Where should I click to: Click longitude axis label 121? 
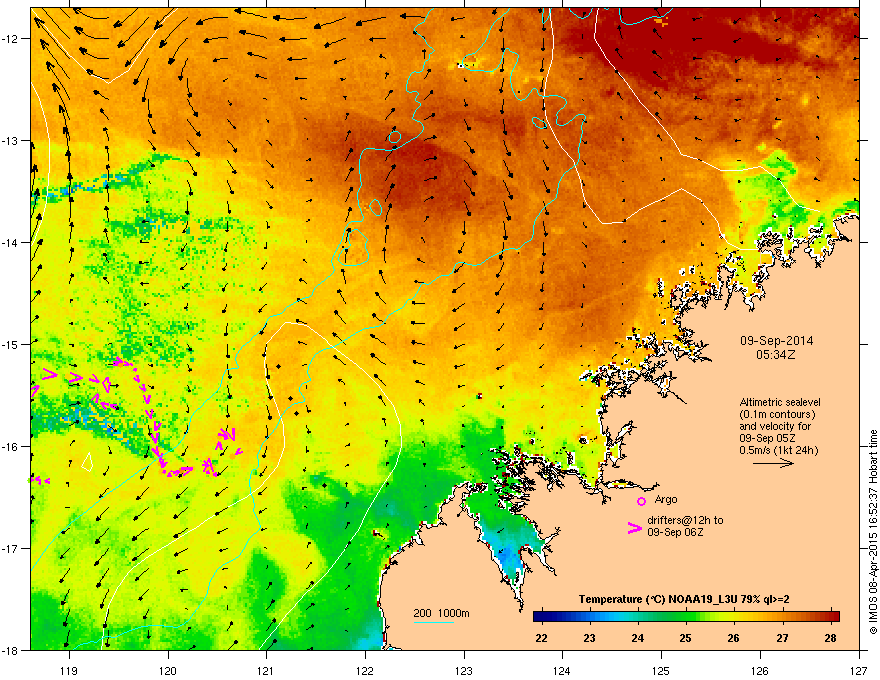click(267, 670)
